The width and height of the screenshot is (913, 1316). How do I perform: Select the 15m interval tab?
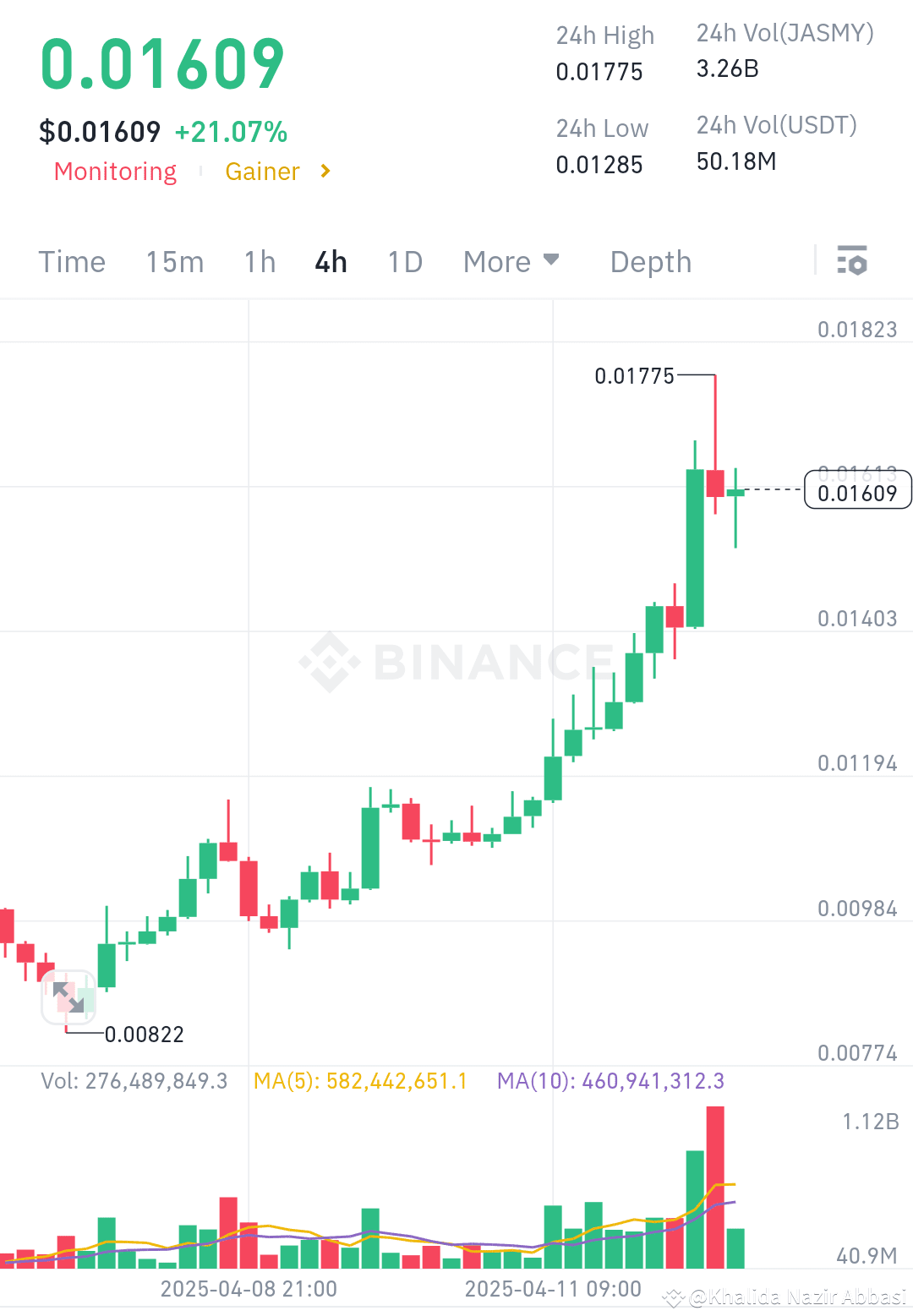click(174, 261)
